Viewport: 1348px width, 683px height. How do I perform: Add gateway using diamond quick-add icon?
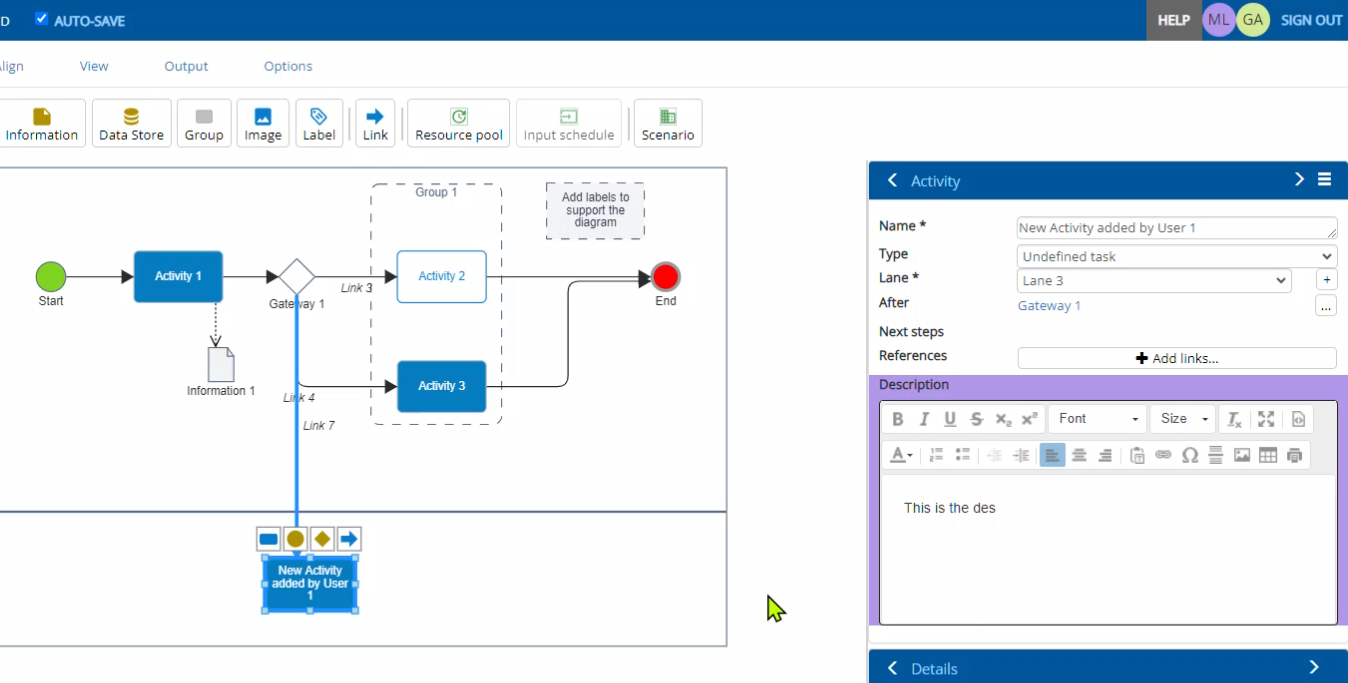pos(322,540)
